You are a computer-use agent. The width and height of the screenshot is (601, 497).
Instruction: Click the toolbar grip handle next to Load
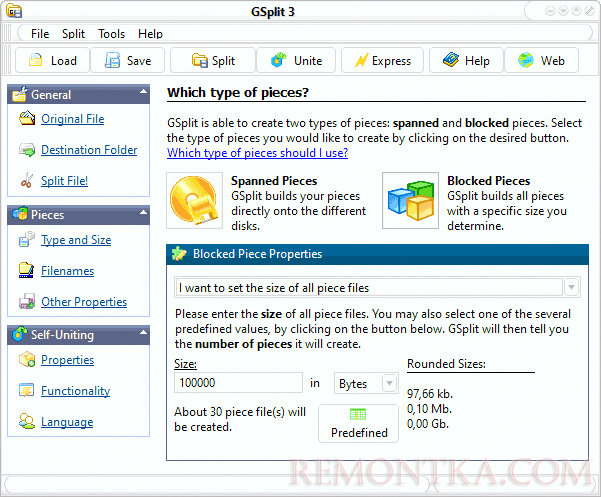[x=7, y=60]
